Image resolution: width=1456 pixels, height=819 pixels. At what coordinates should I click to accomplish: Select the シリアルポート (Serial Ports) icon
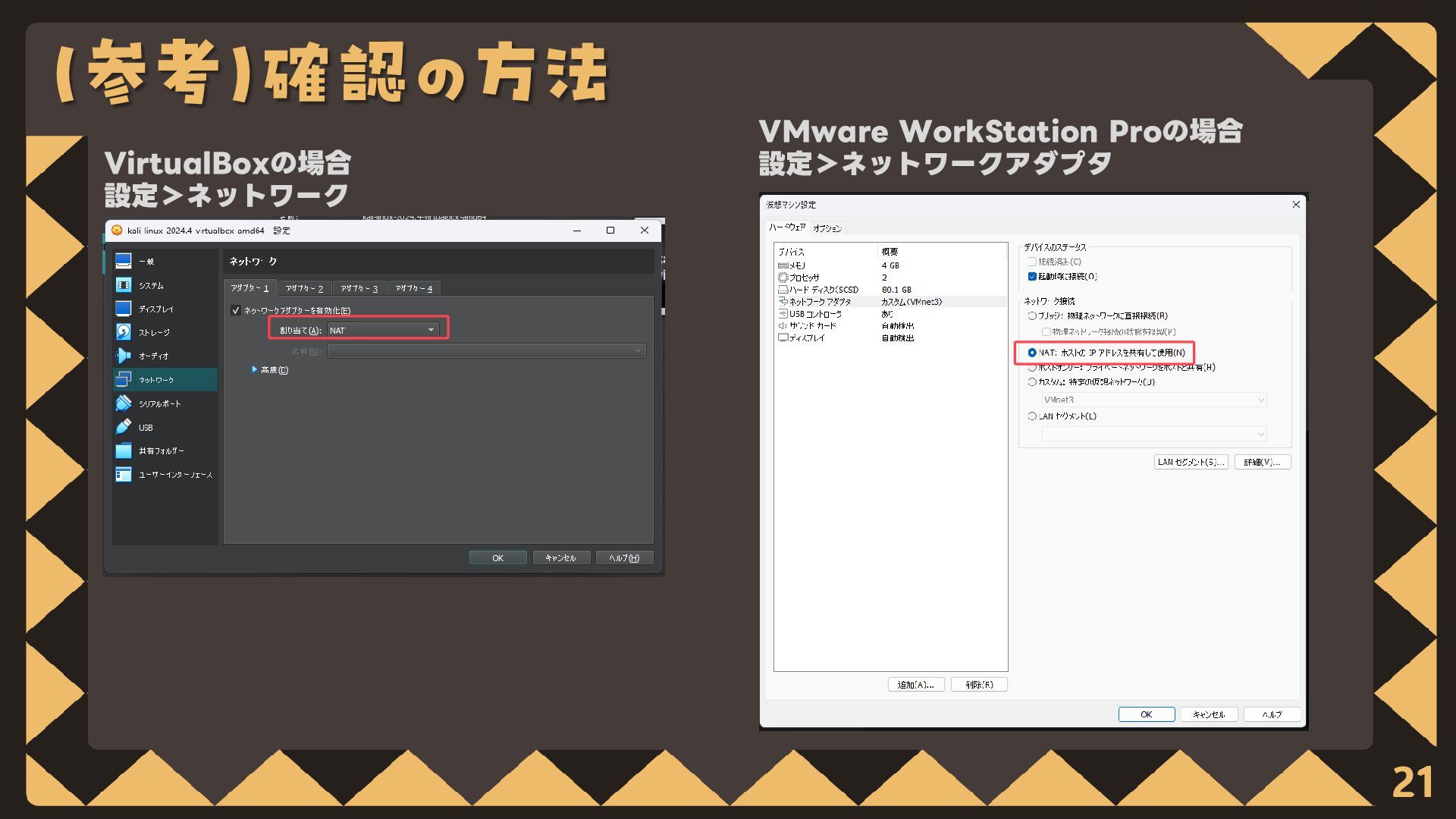click(124, 403)
